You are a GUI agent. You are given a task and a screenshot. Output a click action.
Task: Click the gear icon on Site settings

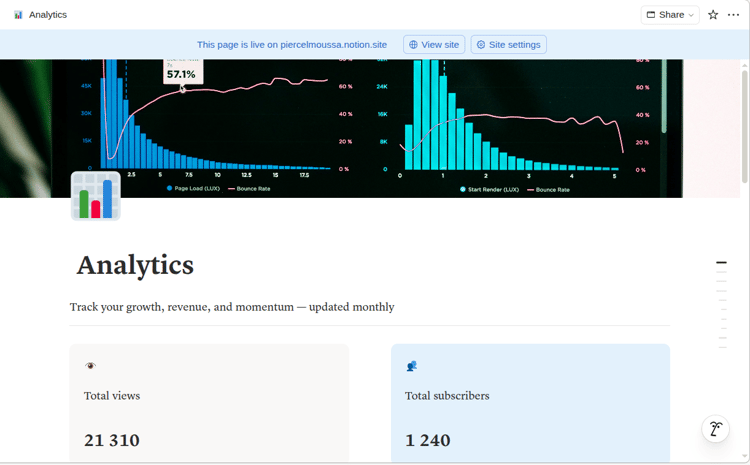click(481, 45)
